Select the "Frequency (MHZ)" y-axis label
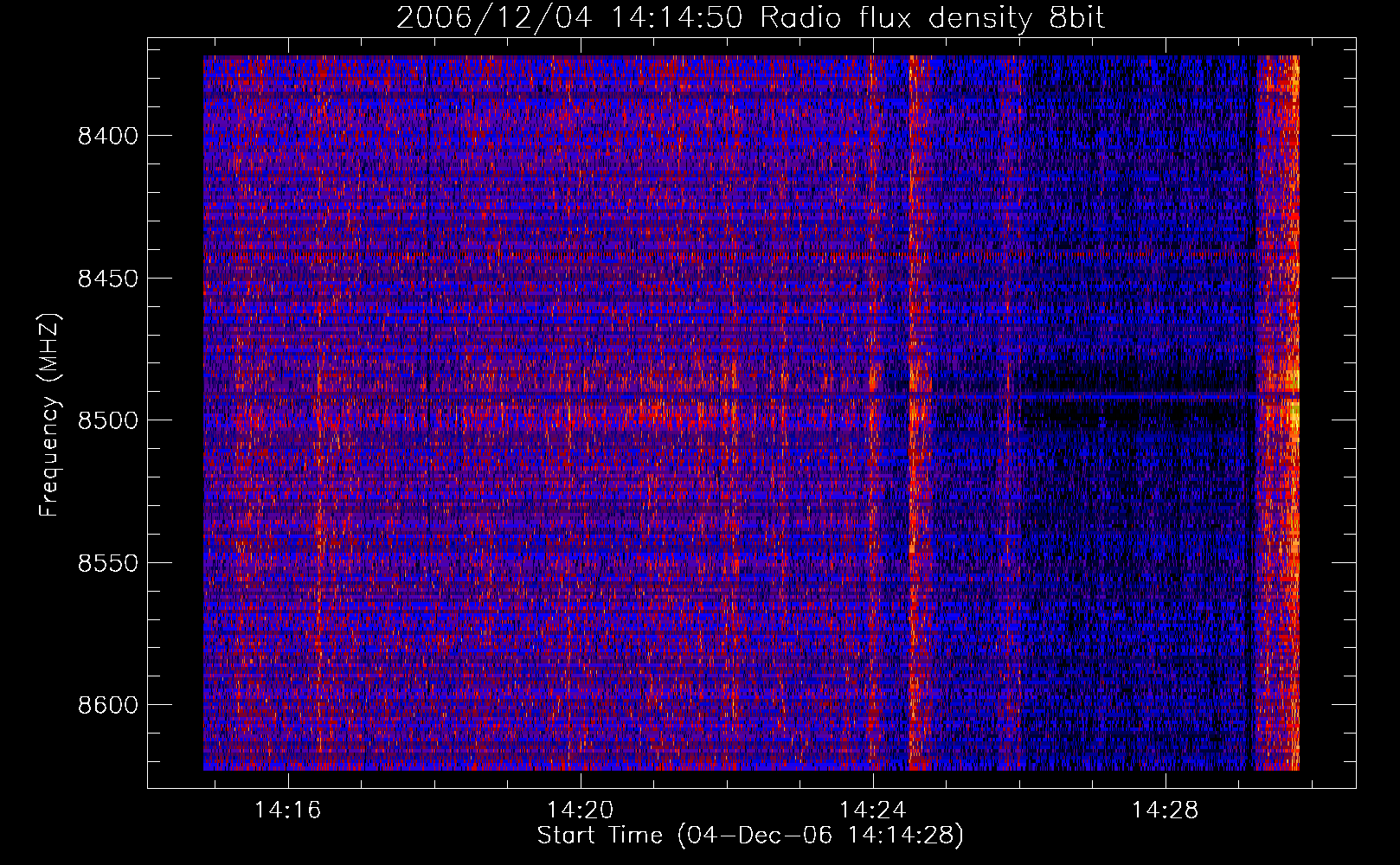Viewport: 1400px width, 865px height. pyautogui.click(x=50, y=415)
